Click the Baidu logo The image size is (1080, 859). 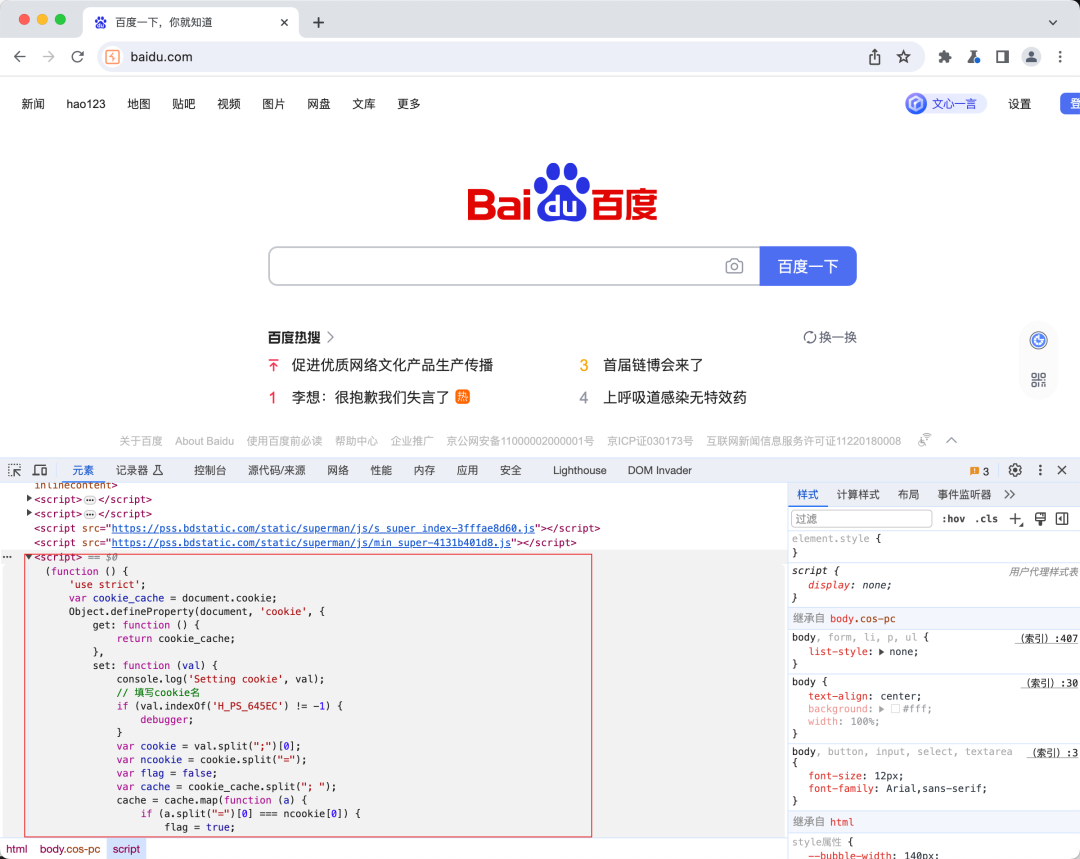click(x=562, y=192)
